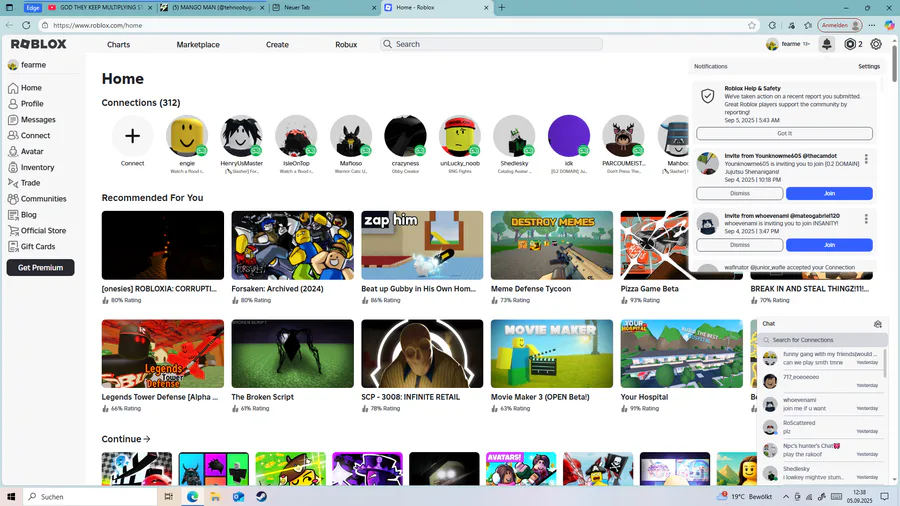Viewport: 900px width, 506px height.
Task: Launch Steam from the taskbar
Action: (261, 497)
